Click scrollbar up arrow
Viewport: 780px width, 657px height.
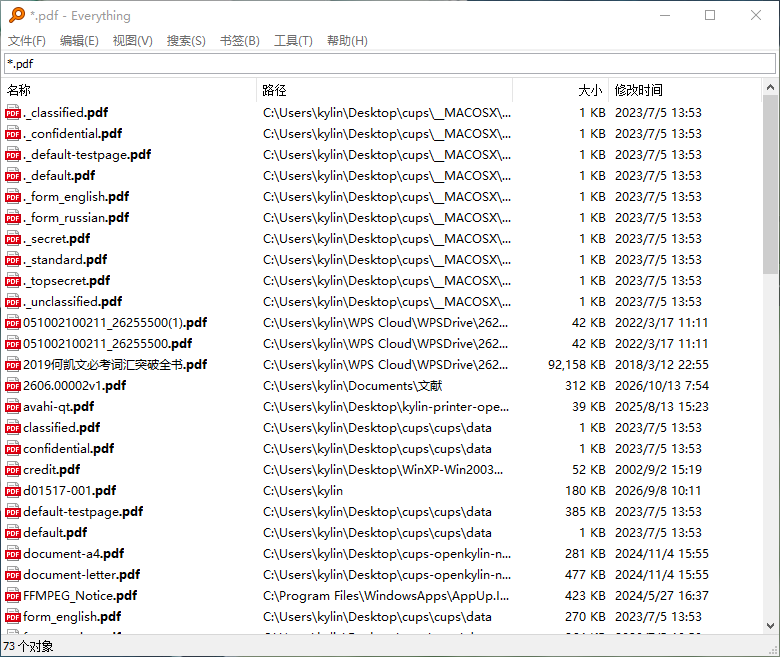coord(770,88)
